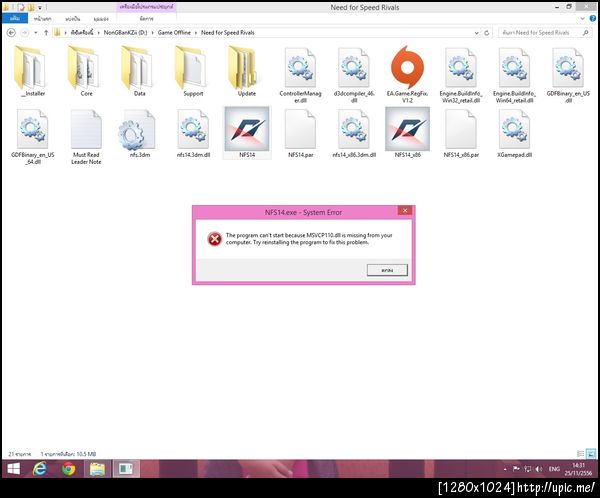600x498 pixels.
Task: Click Need for Speed Rivals breadcrumb
Action: (x=228, y=33)
